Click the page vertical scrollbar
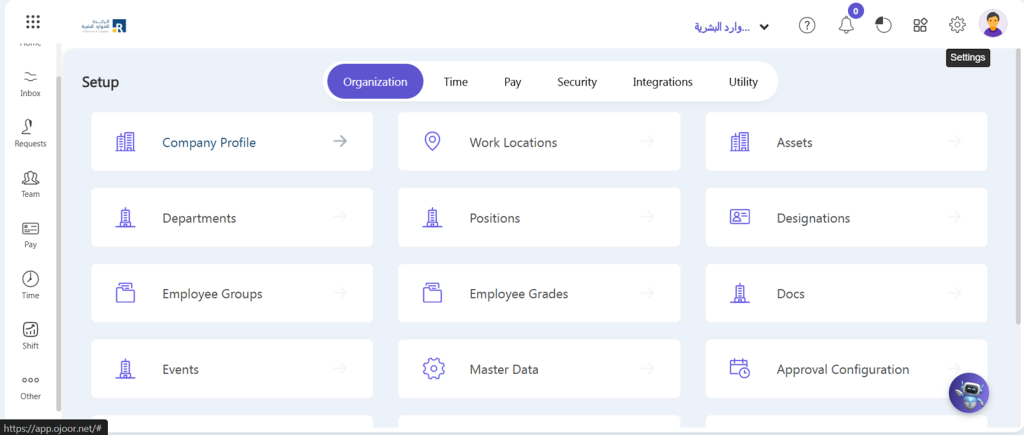The width and height of the screenshot is (1024, 435). [x=1018, y=200]
